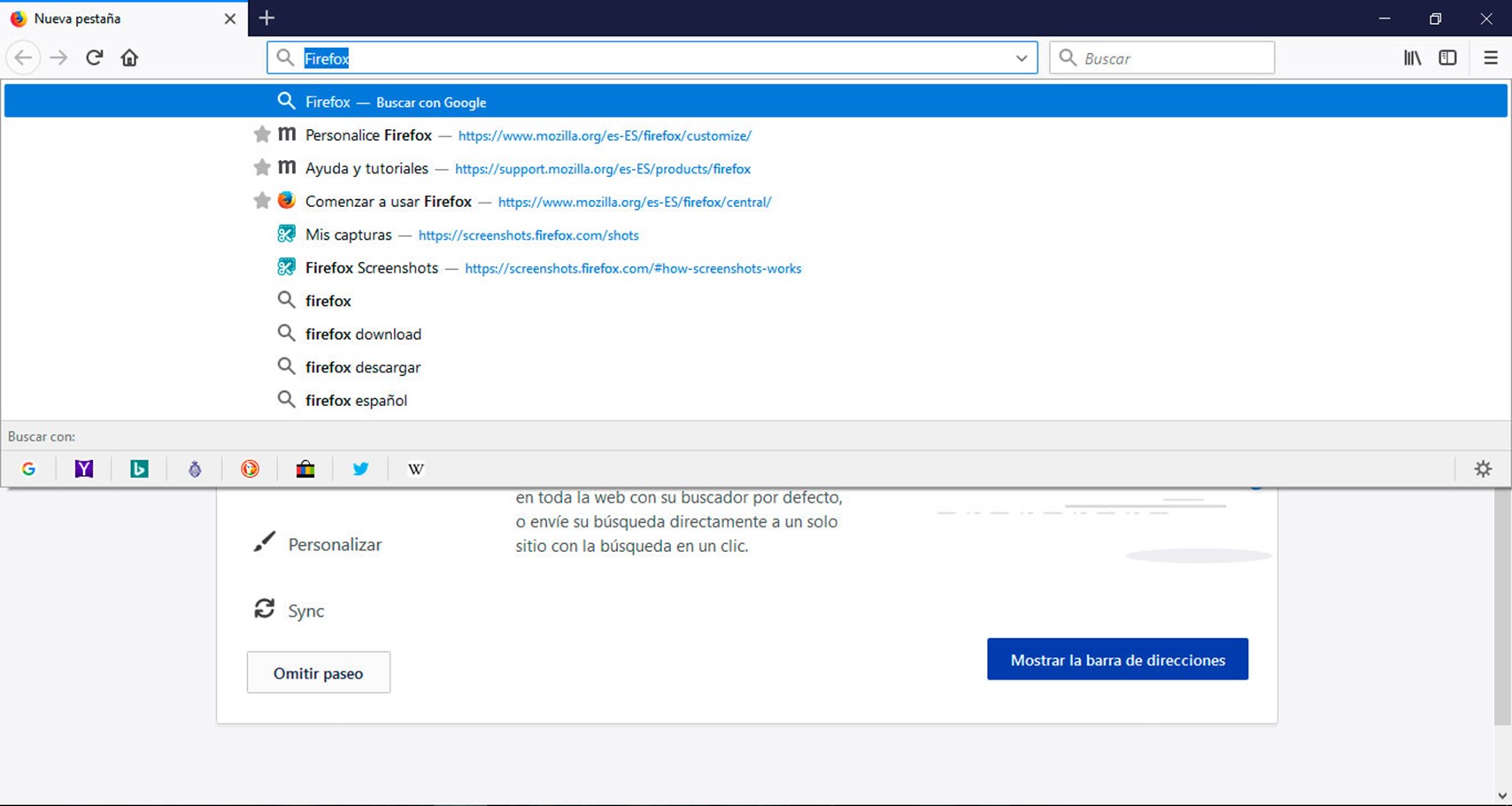Click the address bar containing Firefox
Screen dimensions: 1512x806
(x=652, y=58)
